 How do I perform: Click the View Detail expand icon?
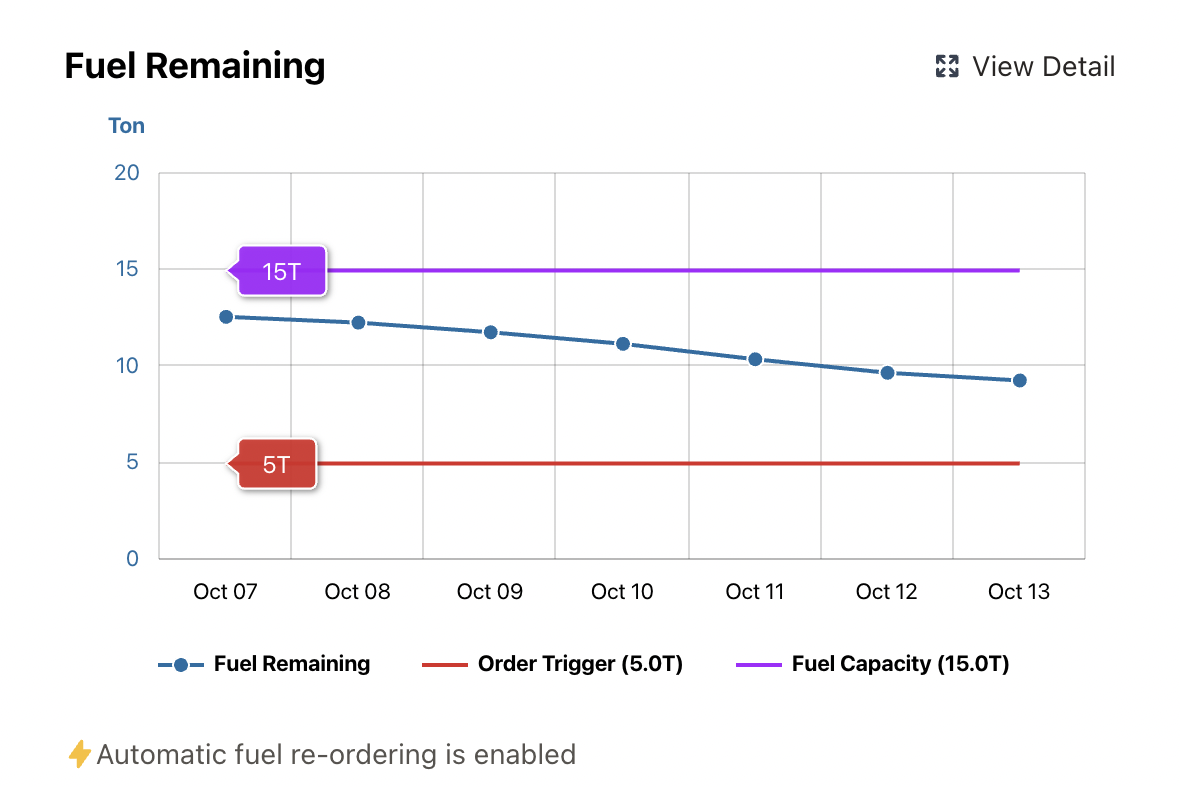click(x=946, y=67)
